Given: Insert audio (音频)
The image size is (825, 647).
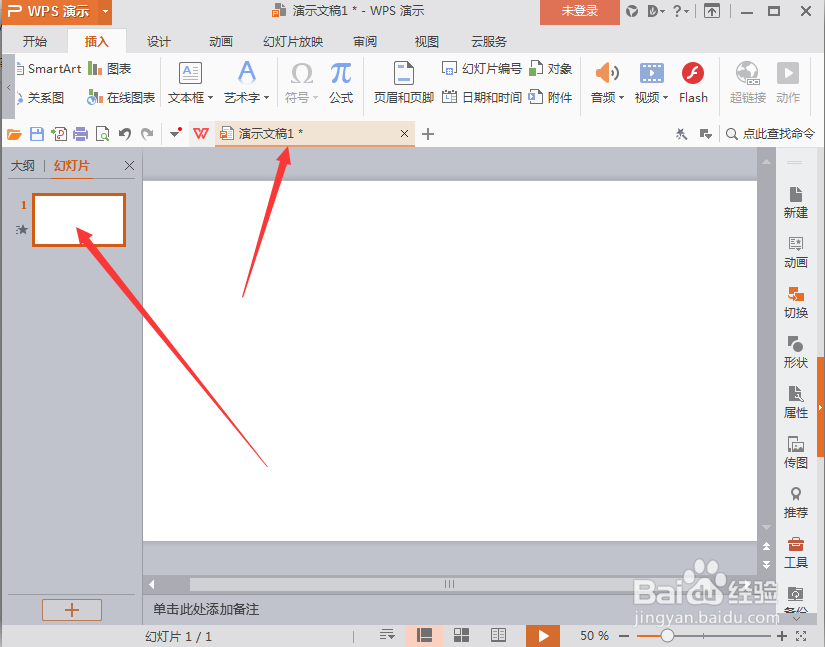Looking at the screenshot, I should click(x=607, y=83).
